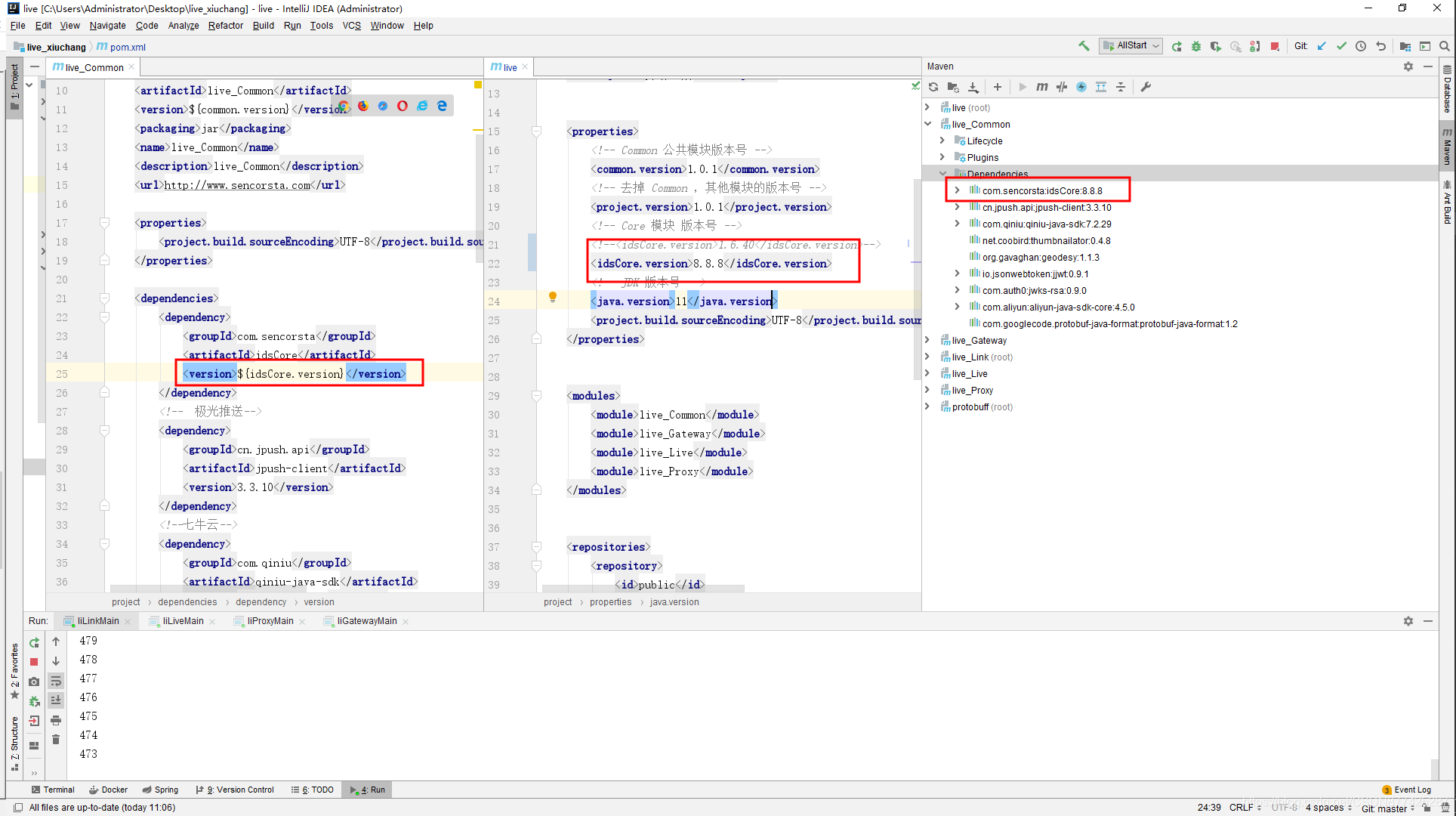Expand com.sencorsta:idsCore:8.8.8 dependency
Viewport: 1456px width, 816px height.
pos(957,190)
